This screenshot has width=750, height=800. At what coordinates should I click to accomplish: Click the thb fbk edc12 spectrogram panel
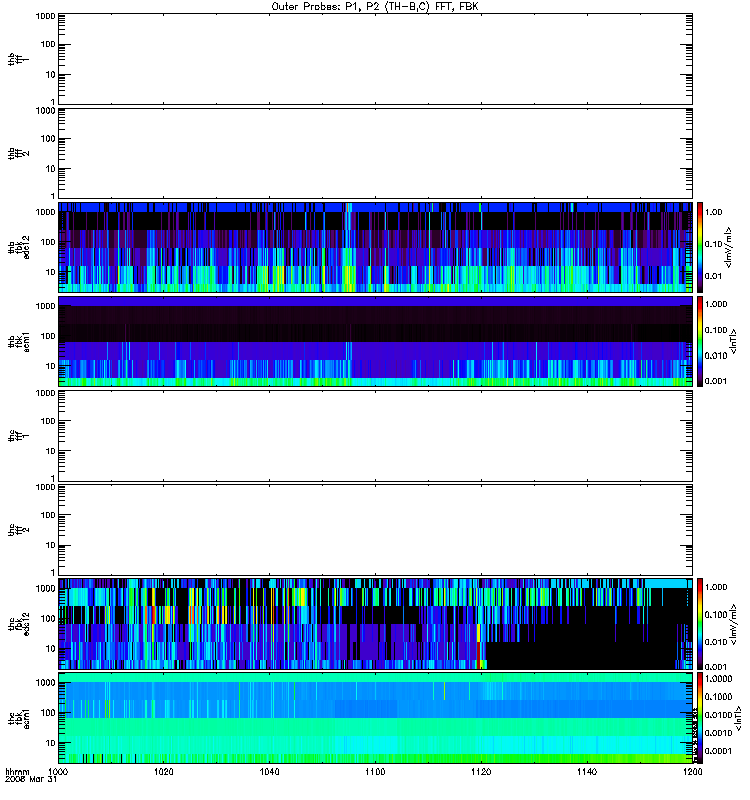(x=375, y=246)
